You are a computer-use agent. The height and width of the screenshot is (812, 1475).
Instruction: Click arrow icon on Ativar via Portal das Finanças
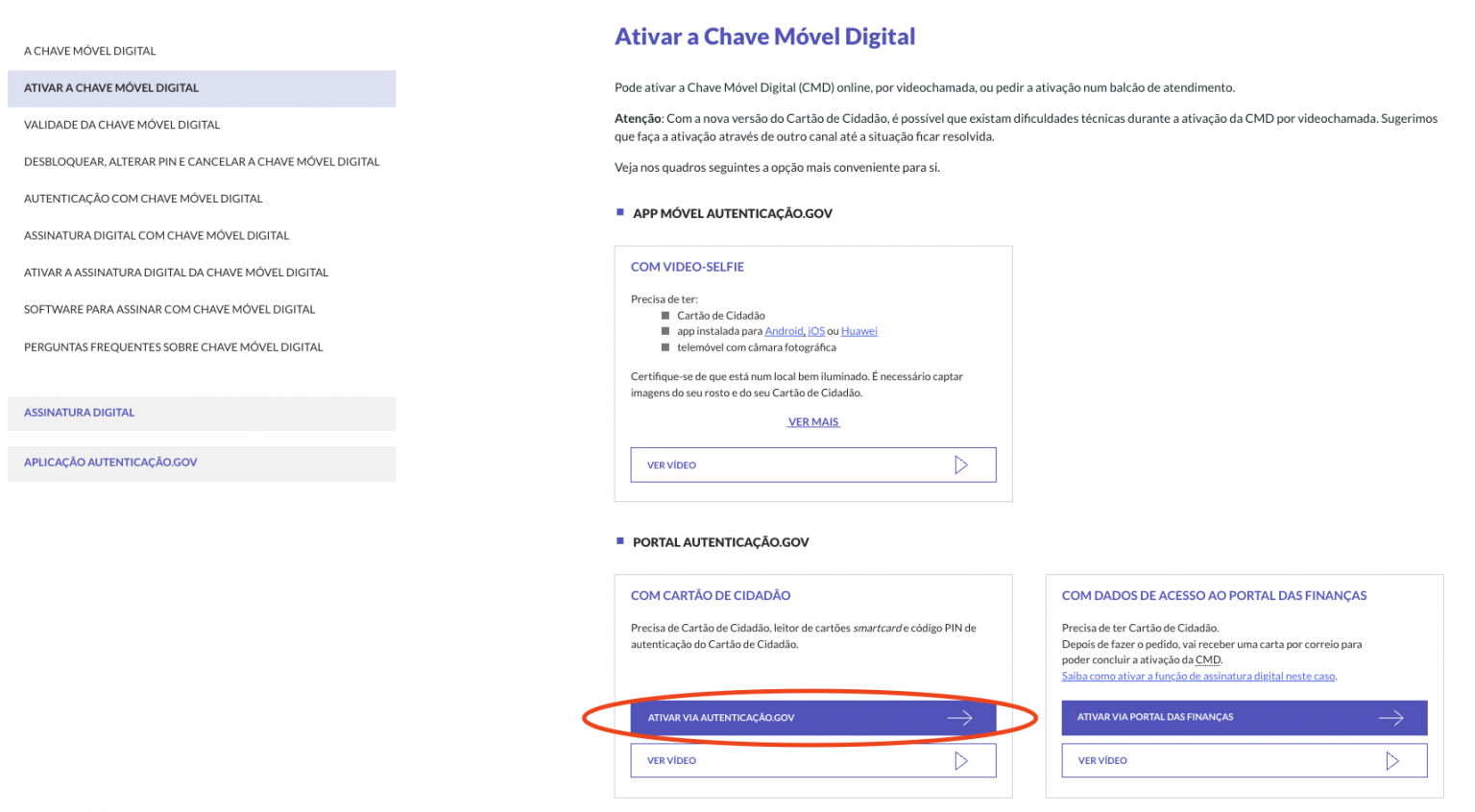pyautogui.click(x=1390, y=718)
